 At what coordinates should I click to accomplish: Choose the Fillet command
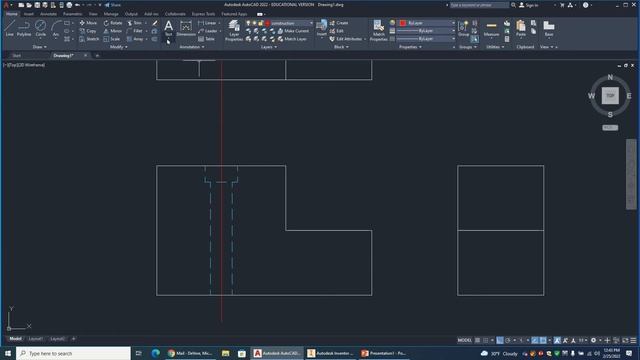click(x=135, y=31)
